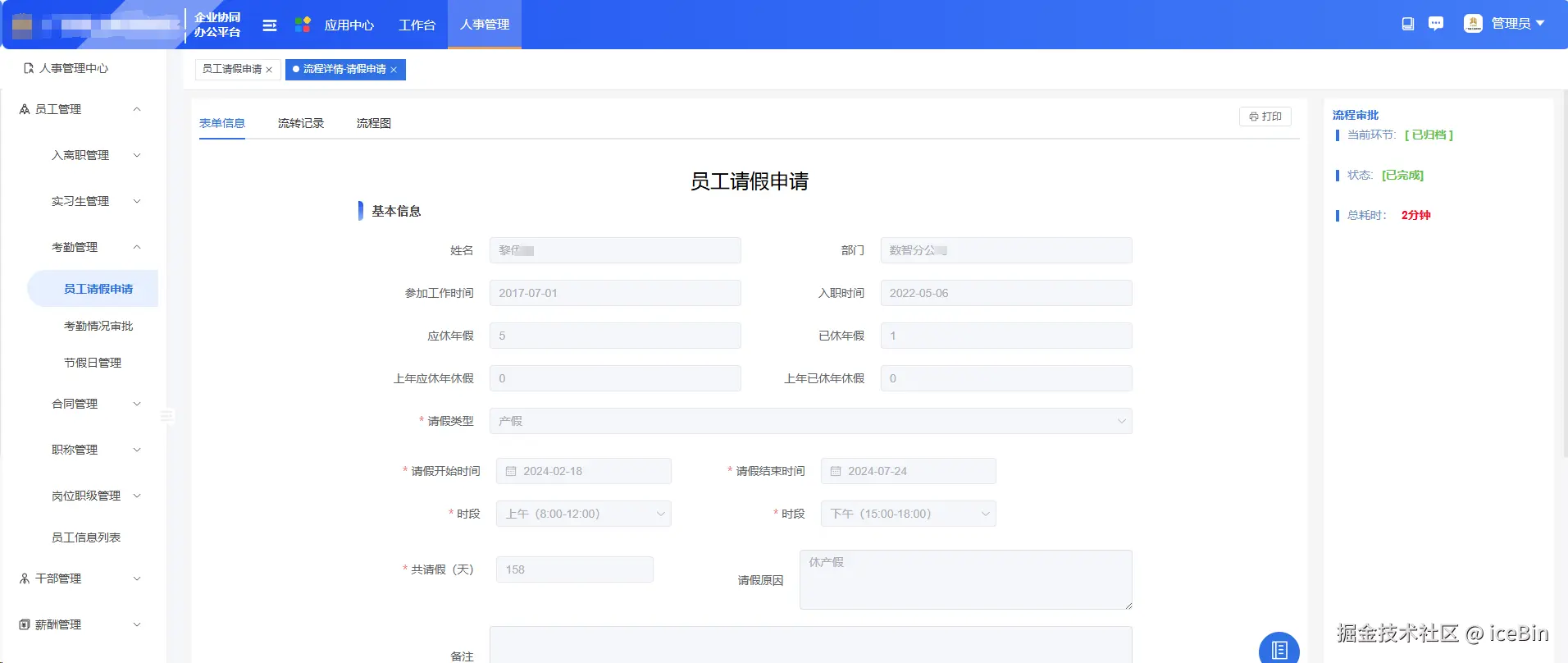Expand the 岗位职级管理 submenu

(x=137, y=496)
